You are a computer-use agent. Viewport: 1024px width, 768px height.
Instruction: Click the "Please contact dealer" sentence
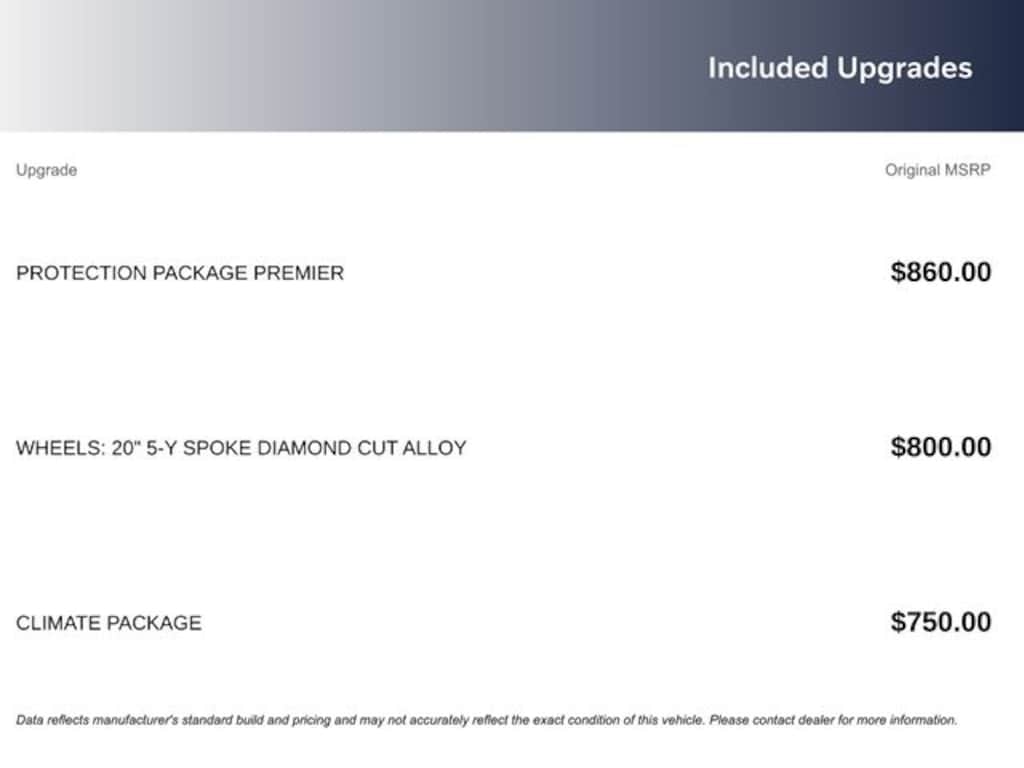coord(833,720)
